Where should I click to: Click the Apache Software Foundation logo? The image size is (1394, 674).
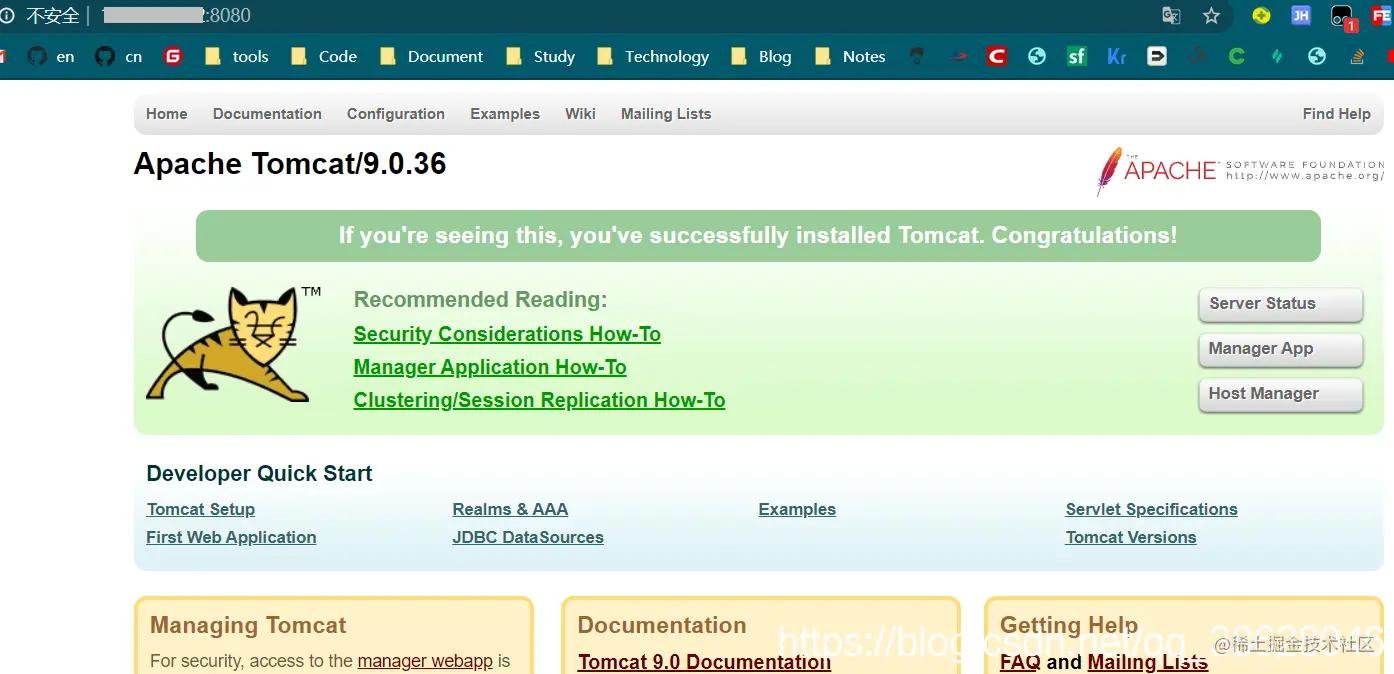pos(1240,171)
